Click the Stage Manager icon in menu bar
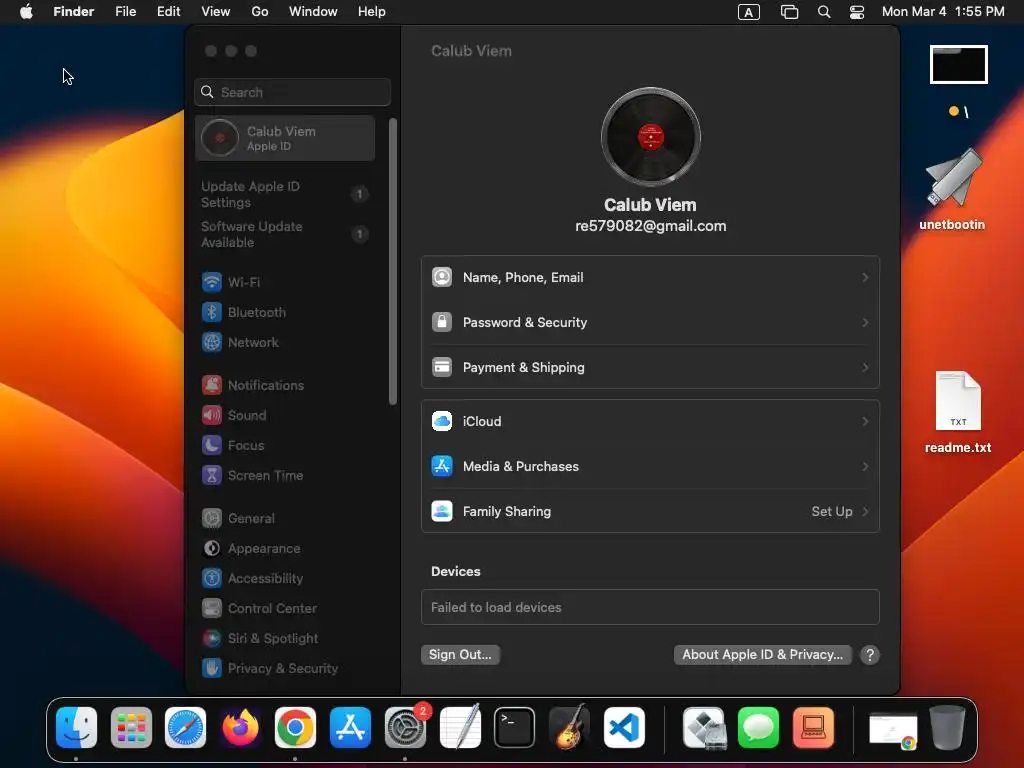1024x768 pixels. 790,12
